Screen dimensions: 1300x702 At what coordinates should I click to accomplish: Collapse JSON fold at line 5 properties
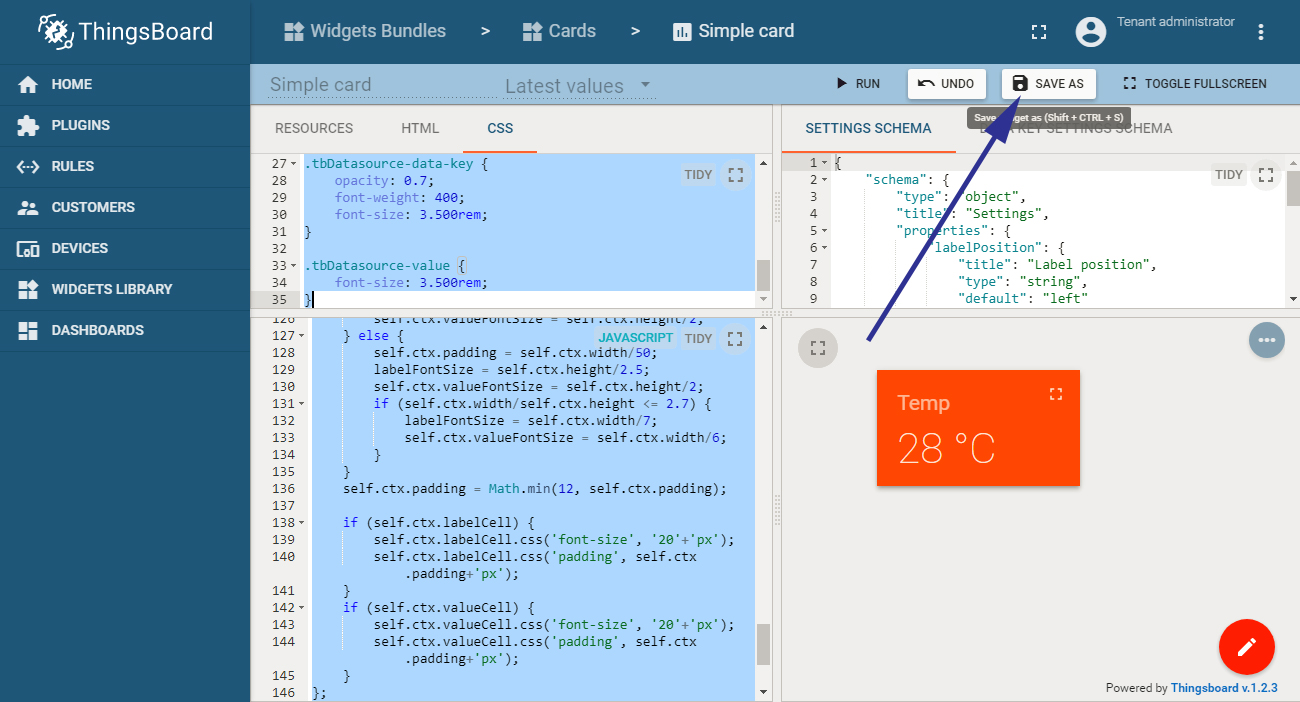click(x=823, y=231)
